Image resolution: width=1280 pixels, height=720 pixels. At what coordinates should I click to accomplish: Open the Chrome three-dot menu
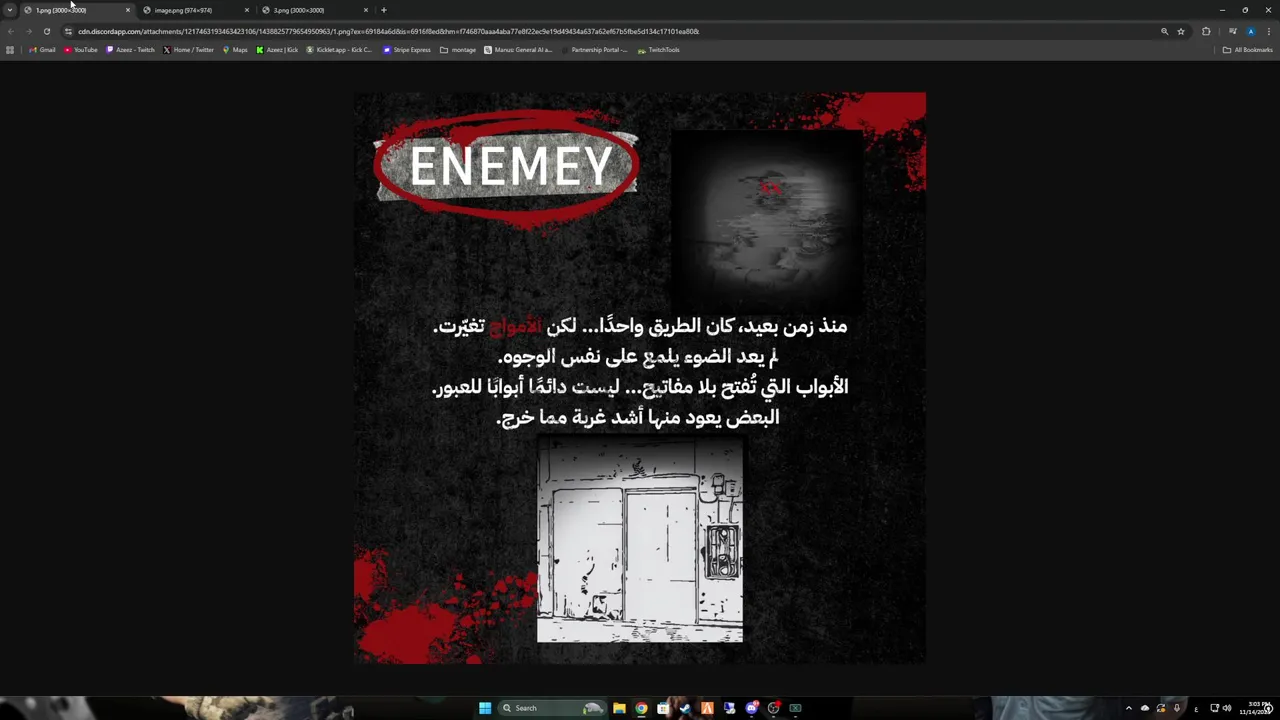[1268, 31]
